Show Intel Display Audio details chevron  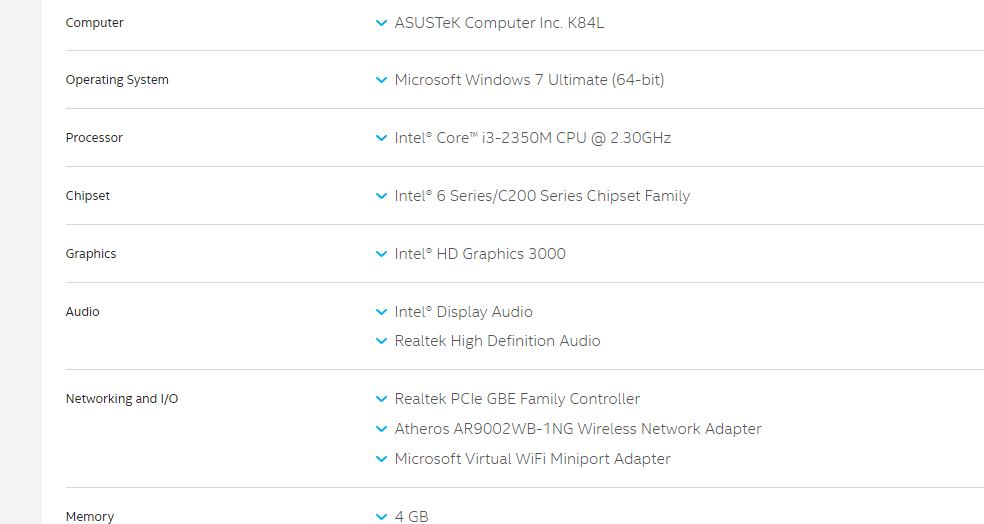click(x=381, y=312)
